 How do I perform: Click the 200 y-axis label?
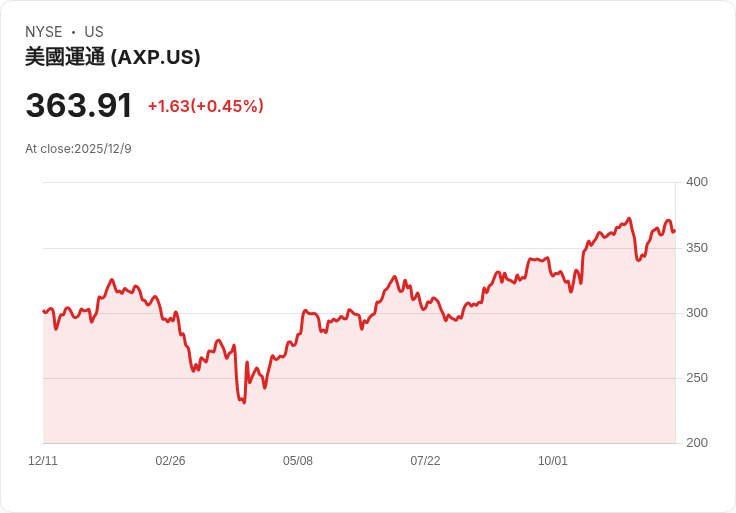pos(697,443)
